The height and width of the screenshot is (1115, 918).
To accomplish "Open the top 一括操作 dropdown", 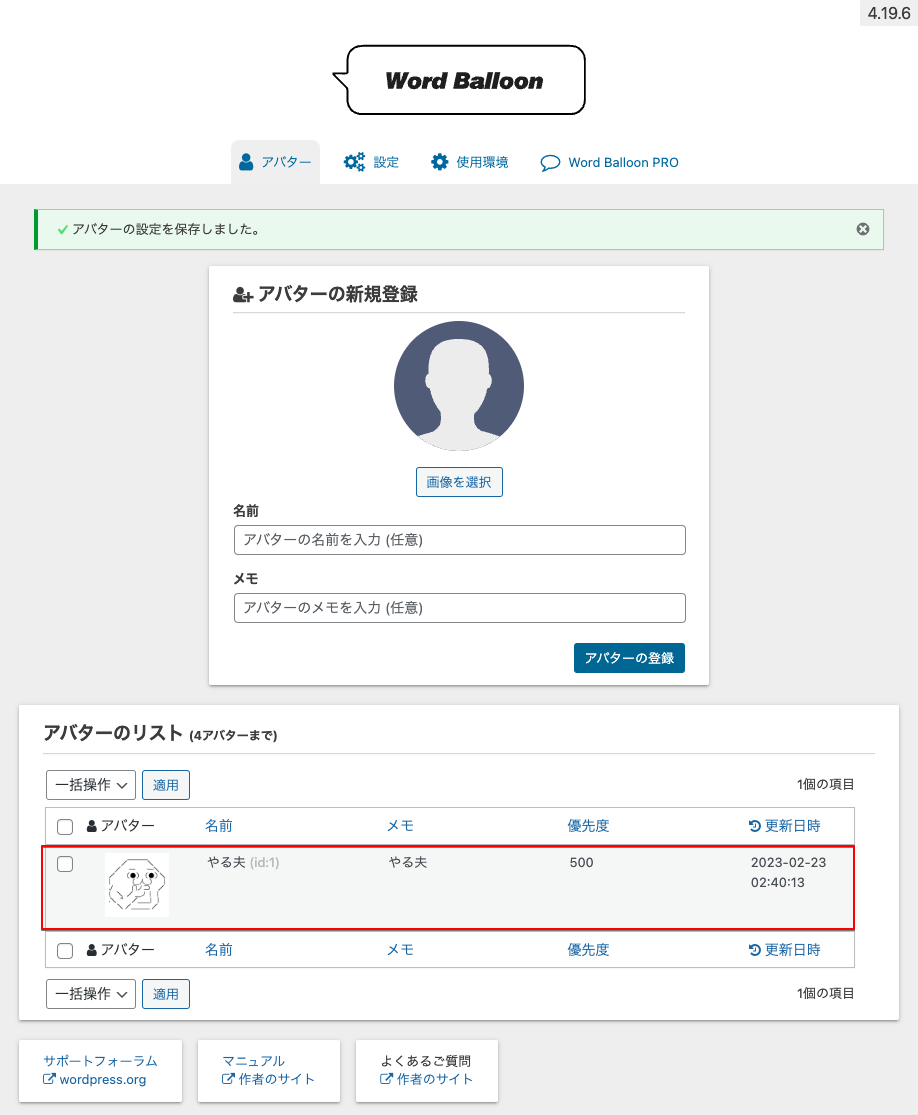I will [x=91, y=785].
